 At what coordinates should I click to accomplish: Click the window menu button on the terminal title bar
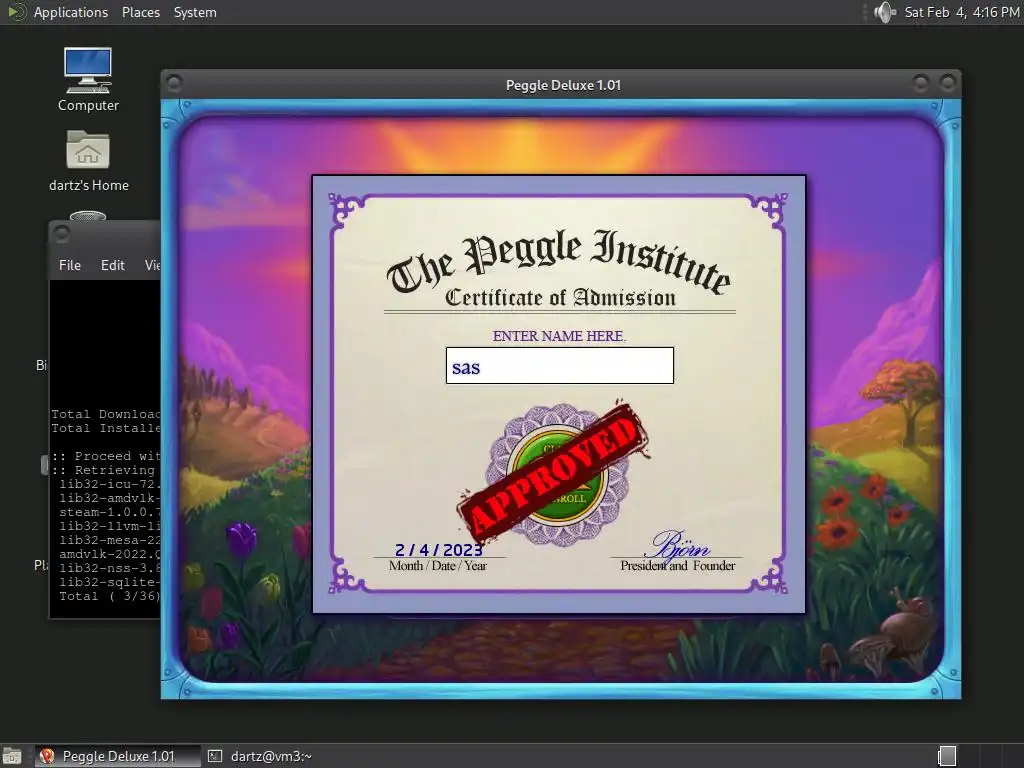[61, 233]
